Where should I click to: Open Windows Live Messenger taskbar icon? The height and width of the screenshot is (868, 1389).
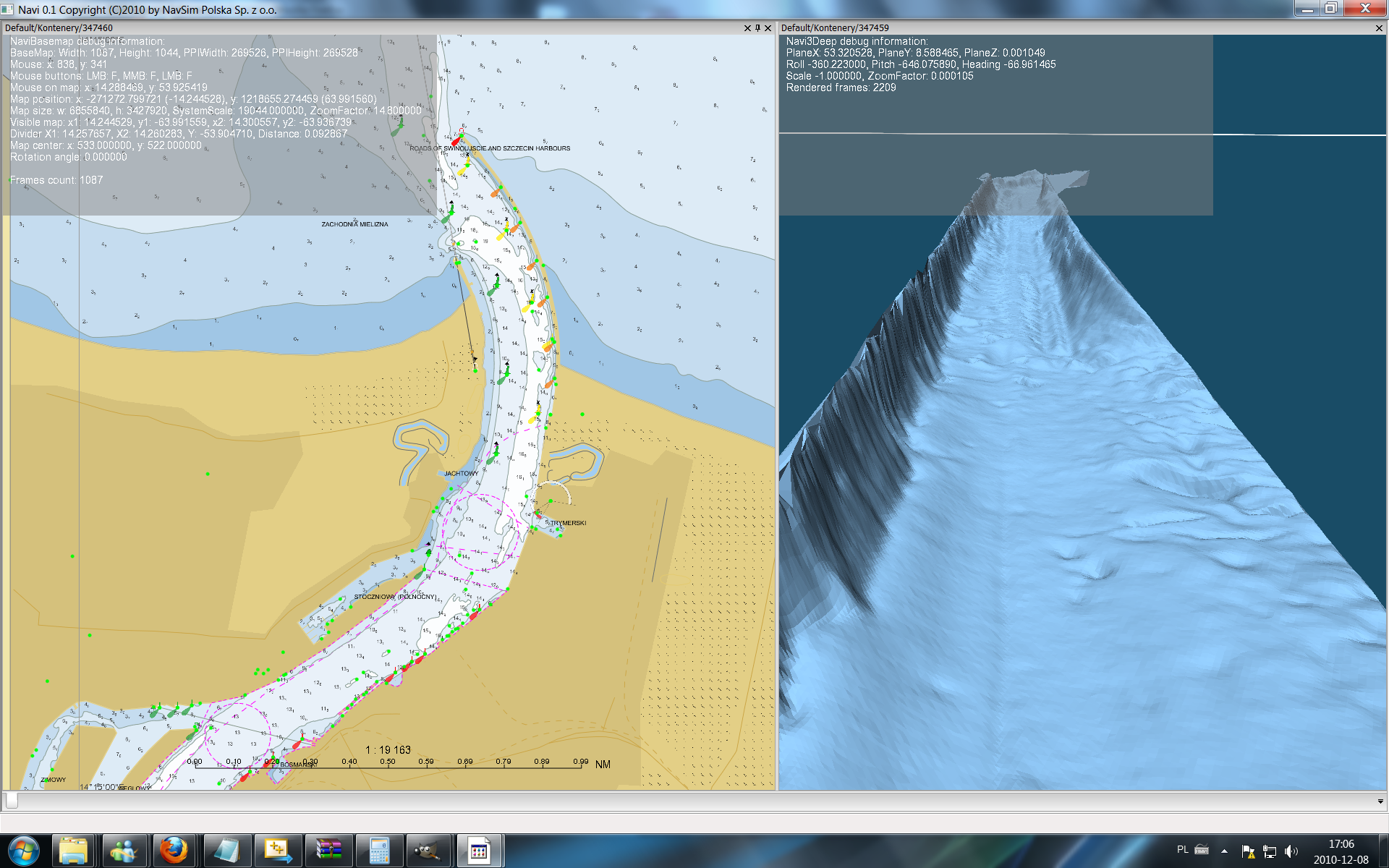click(124, 851)
